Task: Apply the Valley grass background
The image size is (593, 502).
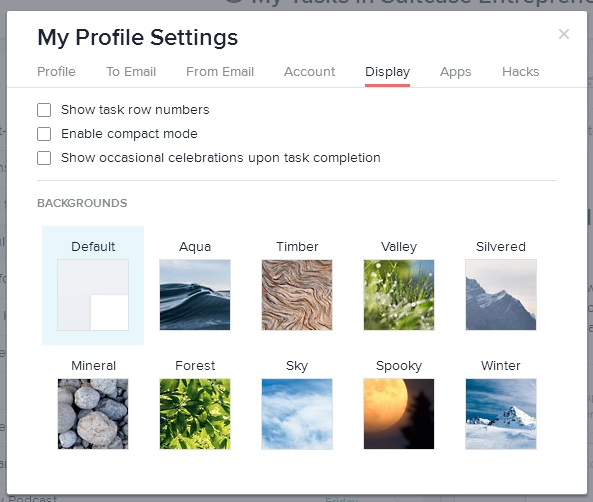Action: tap(399, 295)
